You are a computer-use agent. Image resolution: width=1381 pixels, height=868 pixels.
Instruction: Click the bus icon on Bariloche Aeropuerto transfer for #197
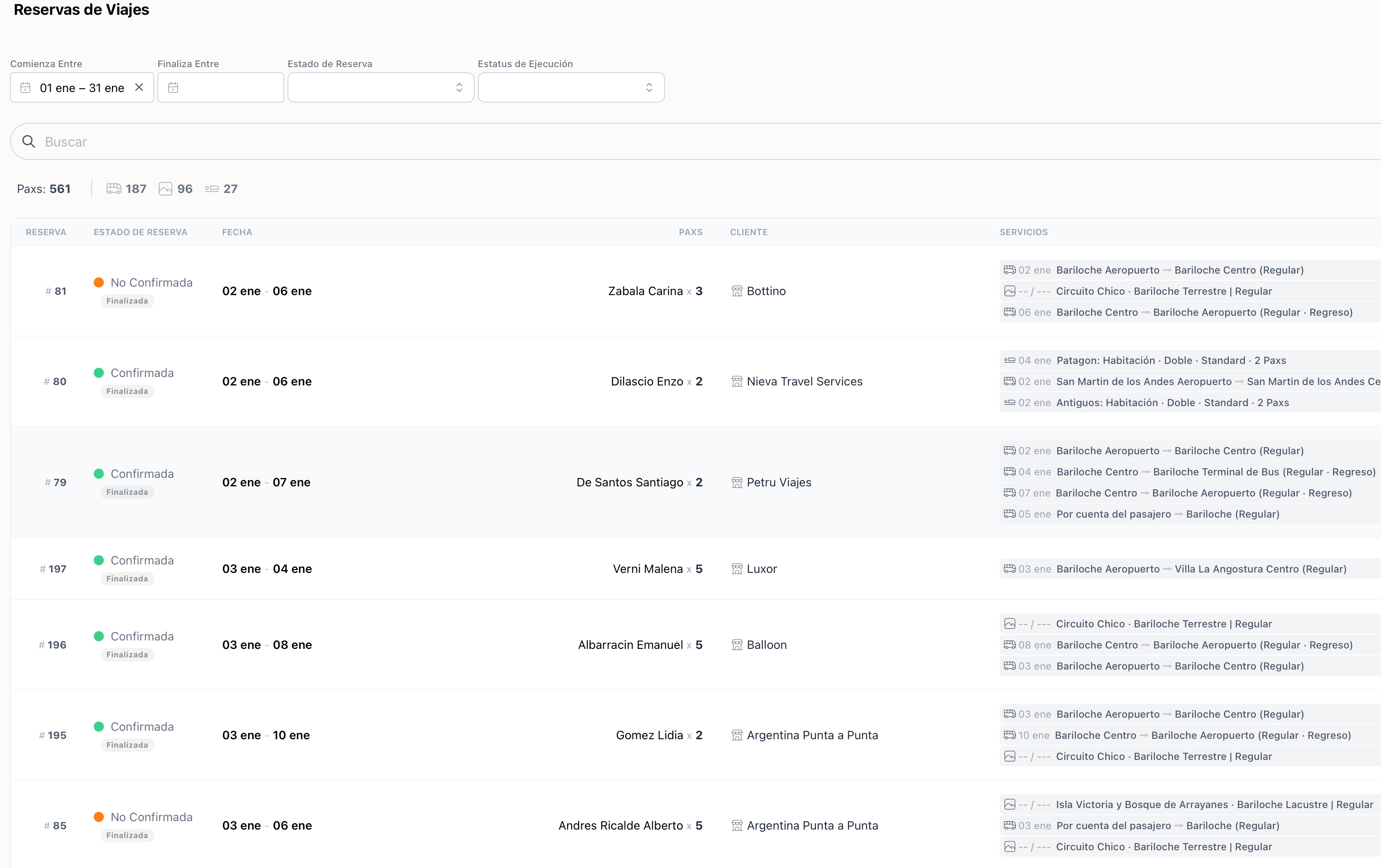point(1010,569)
